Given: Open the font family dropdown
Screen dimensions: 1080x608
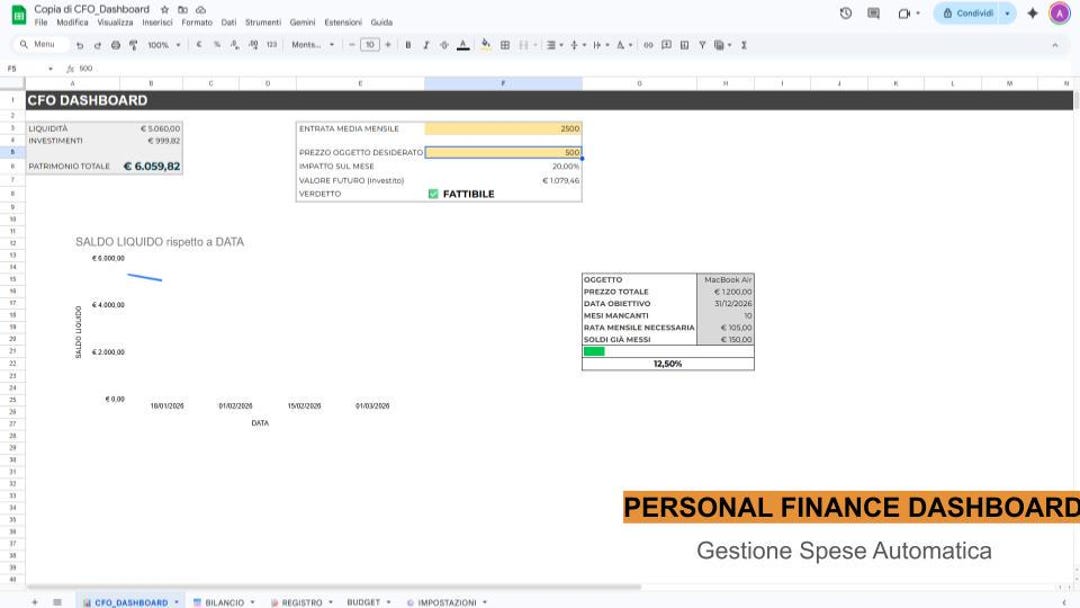Looking at the screenshot, I should (x=313, y=45).
